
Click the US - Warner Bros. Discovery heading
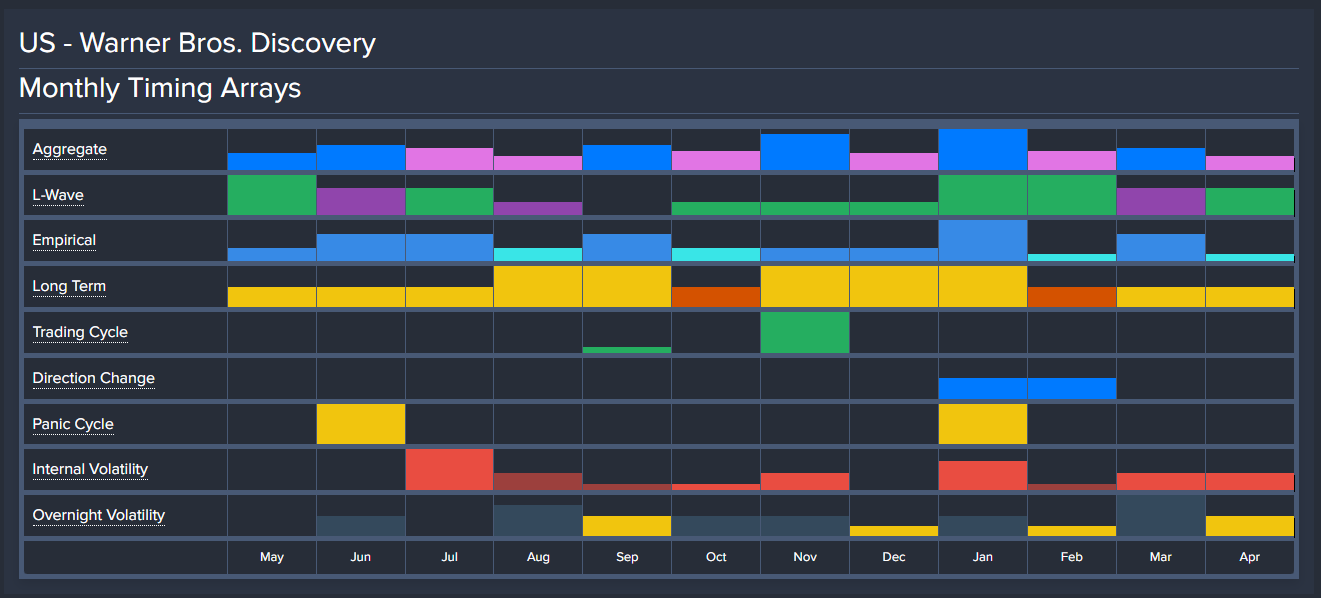tap(198, 43)
